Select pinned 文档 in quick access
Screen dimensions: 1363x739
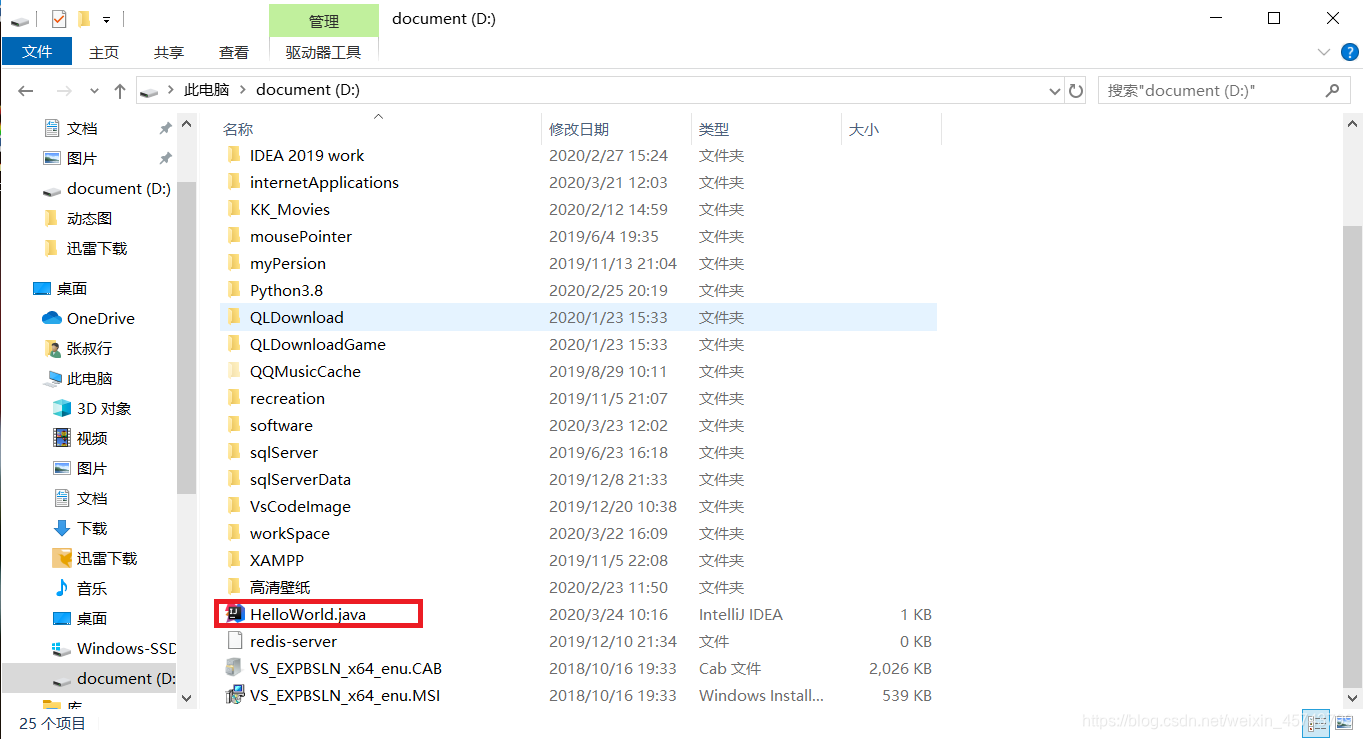click(x=82, y=128)
